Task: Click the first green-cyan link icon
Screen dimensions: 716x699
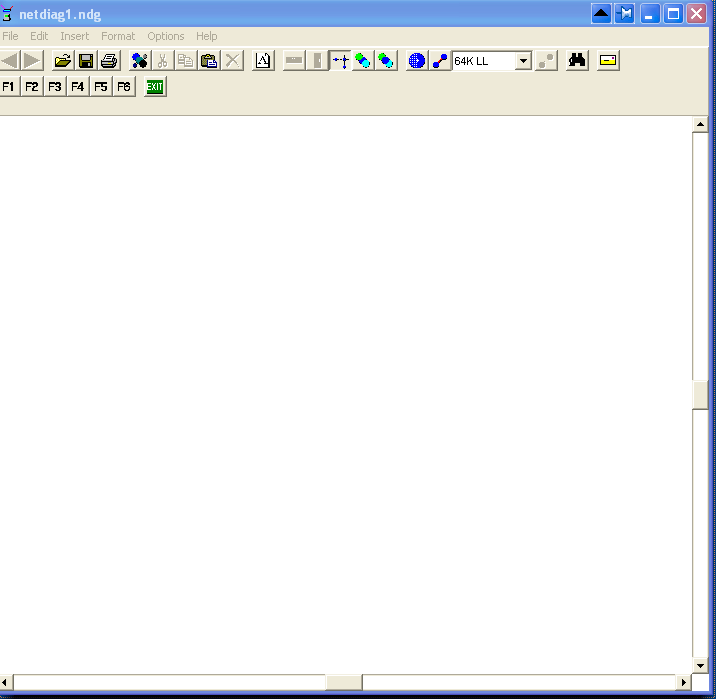Action: (x=363, y=60)
